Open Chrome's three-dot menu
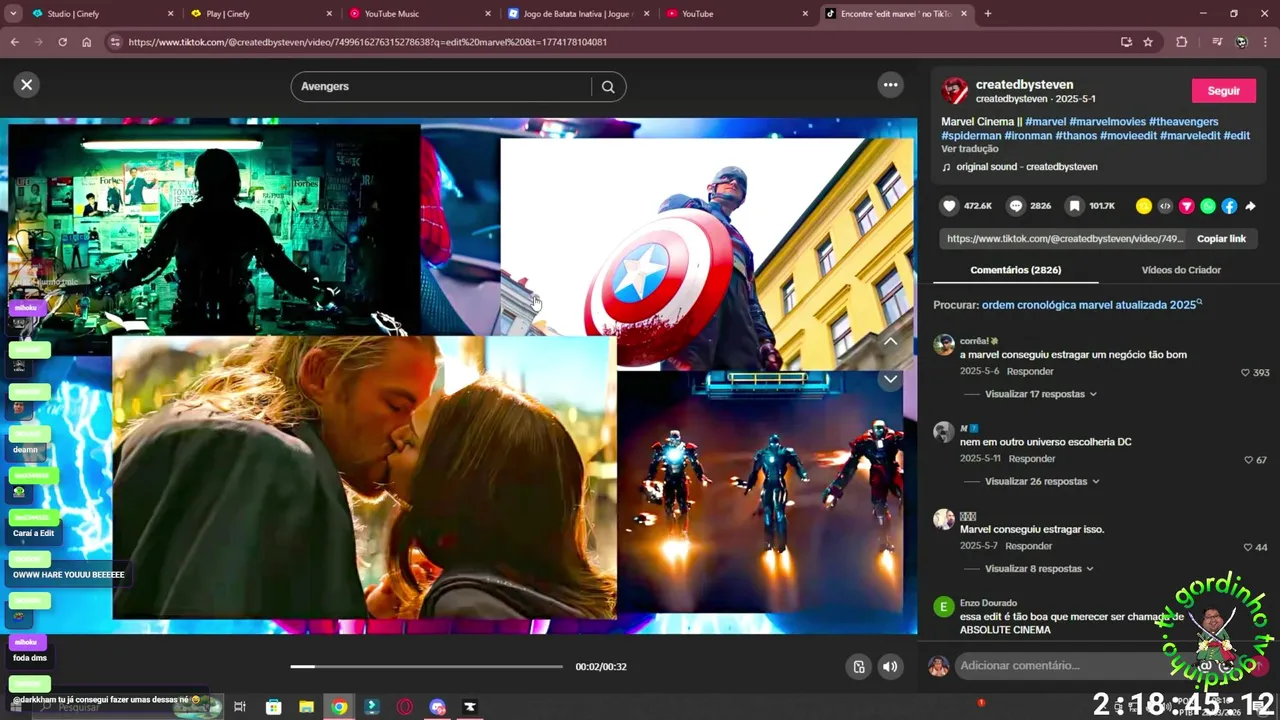 point(1265,42)
